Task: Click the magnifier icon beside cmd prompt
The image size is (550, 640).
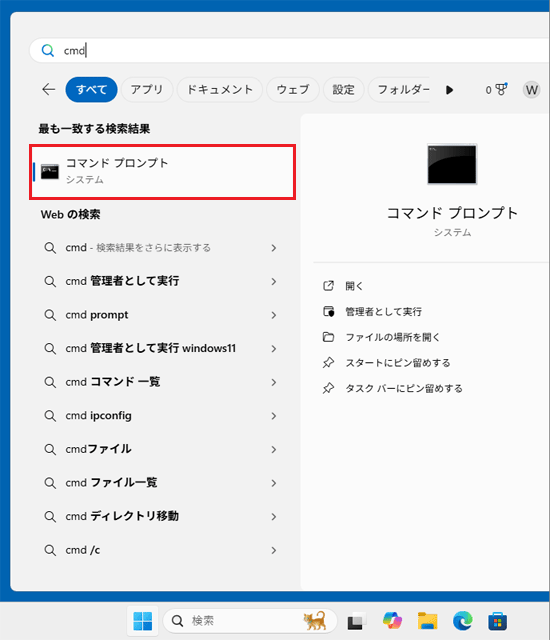Action: [x=50, y=315]
